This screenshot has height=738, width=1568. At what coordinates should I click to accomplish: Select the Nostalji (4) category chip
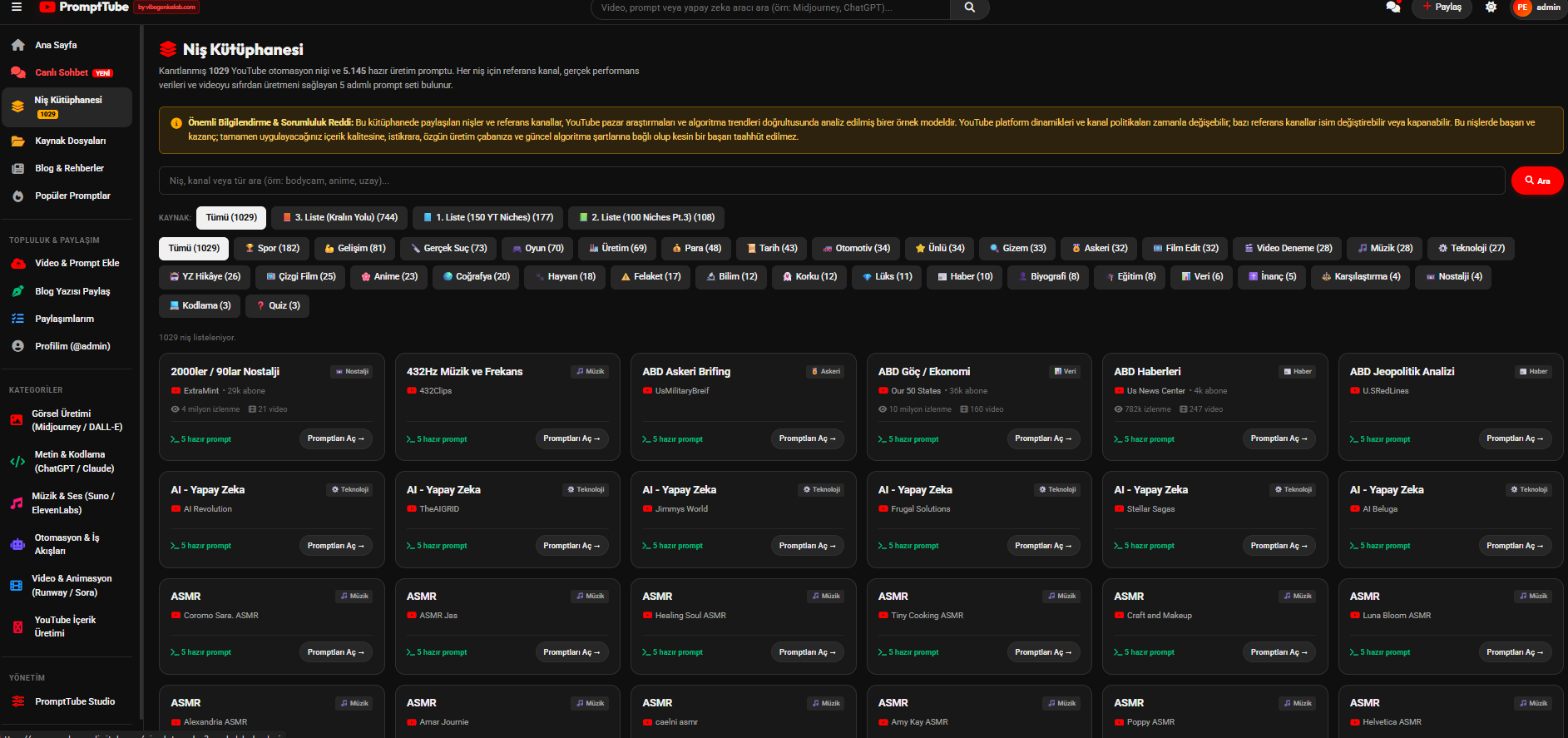(x=1453, y=276)
